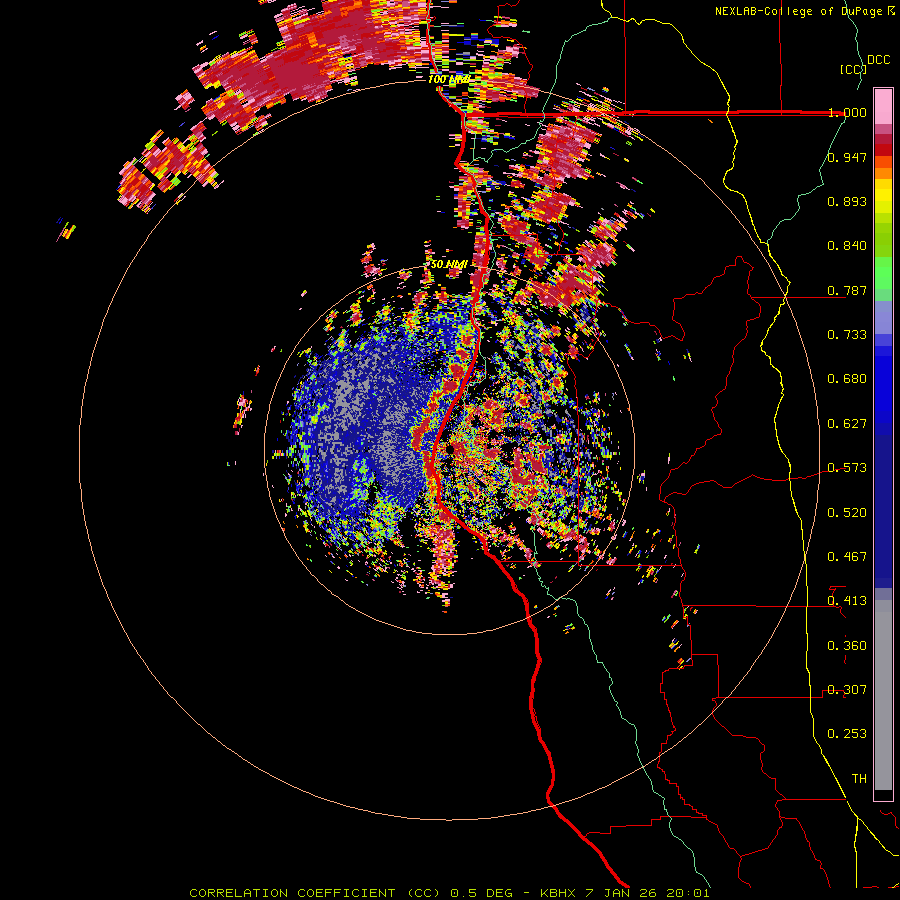Click the 0.947 legend value
Screen dimensions: 900x900
click(847, 157)
